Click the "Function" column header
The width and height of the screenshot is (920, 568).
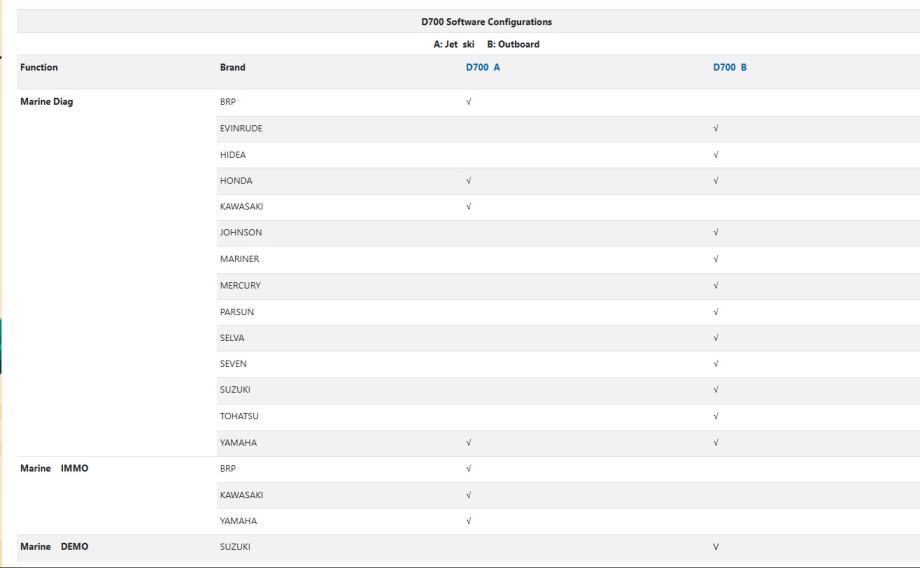(39, 68)
